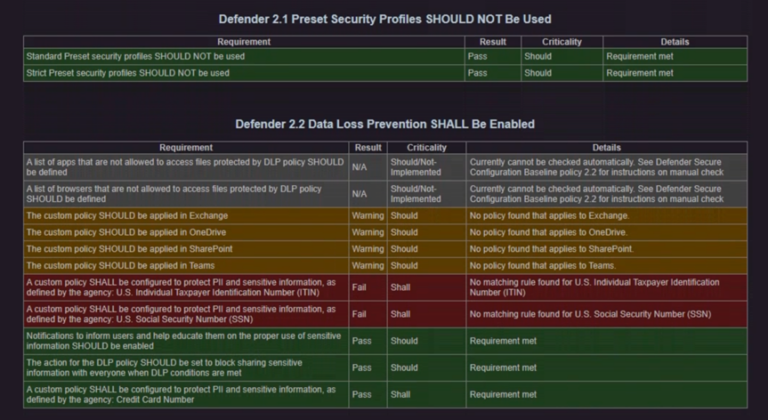The image size is (768, 420).
Task: Click 'No policy found that applies to SharePoint' details
Action: click(549, 249)
